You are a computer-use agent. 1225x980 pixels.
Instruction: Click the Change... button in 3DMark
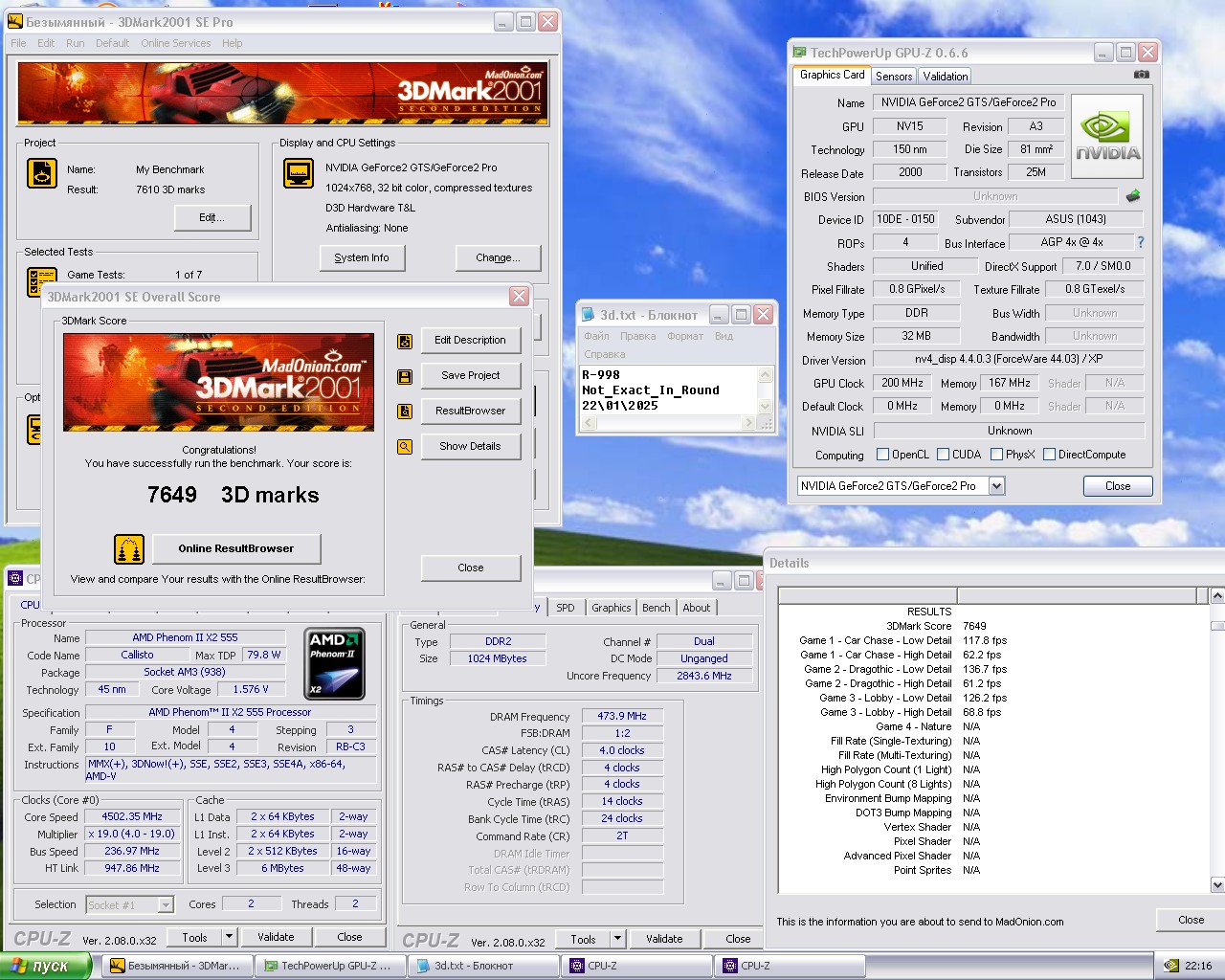point(498,257)
